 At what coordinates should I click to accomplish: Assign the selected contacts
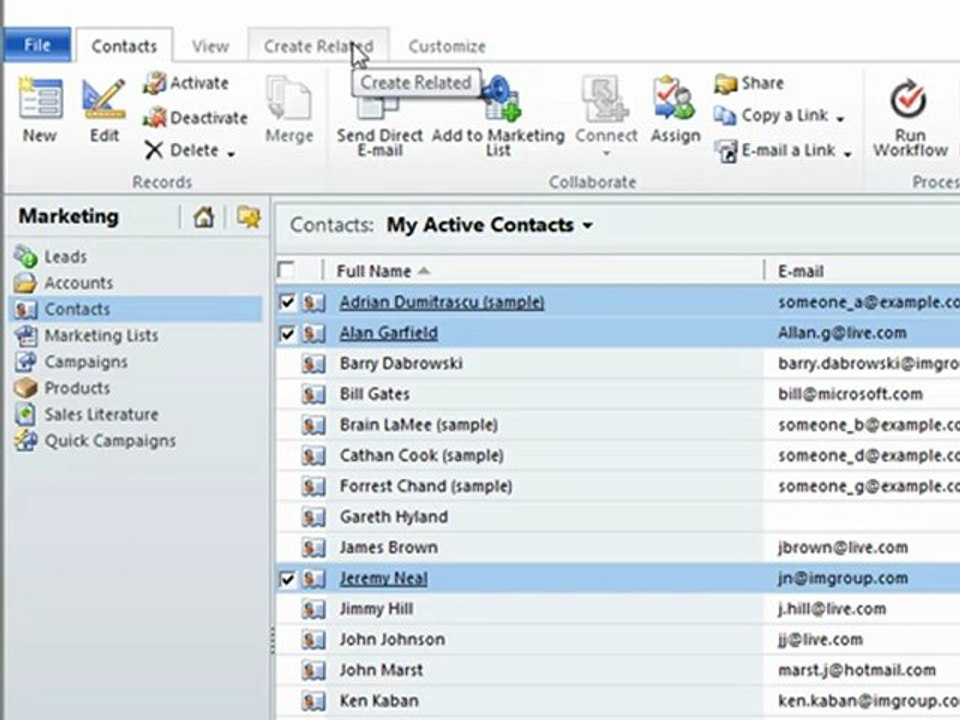pyautogui.click(x=675, y=110)
